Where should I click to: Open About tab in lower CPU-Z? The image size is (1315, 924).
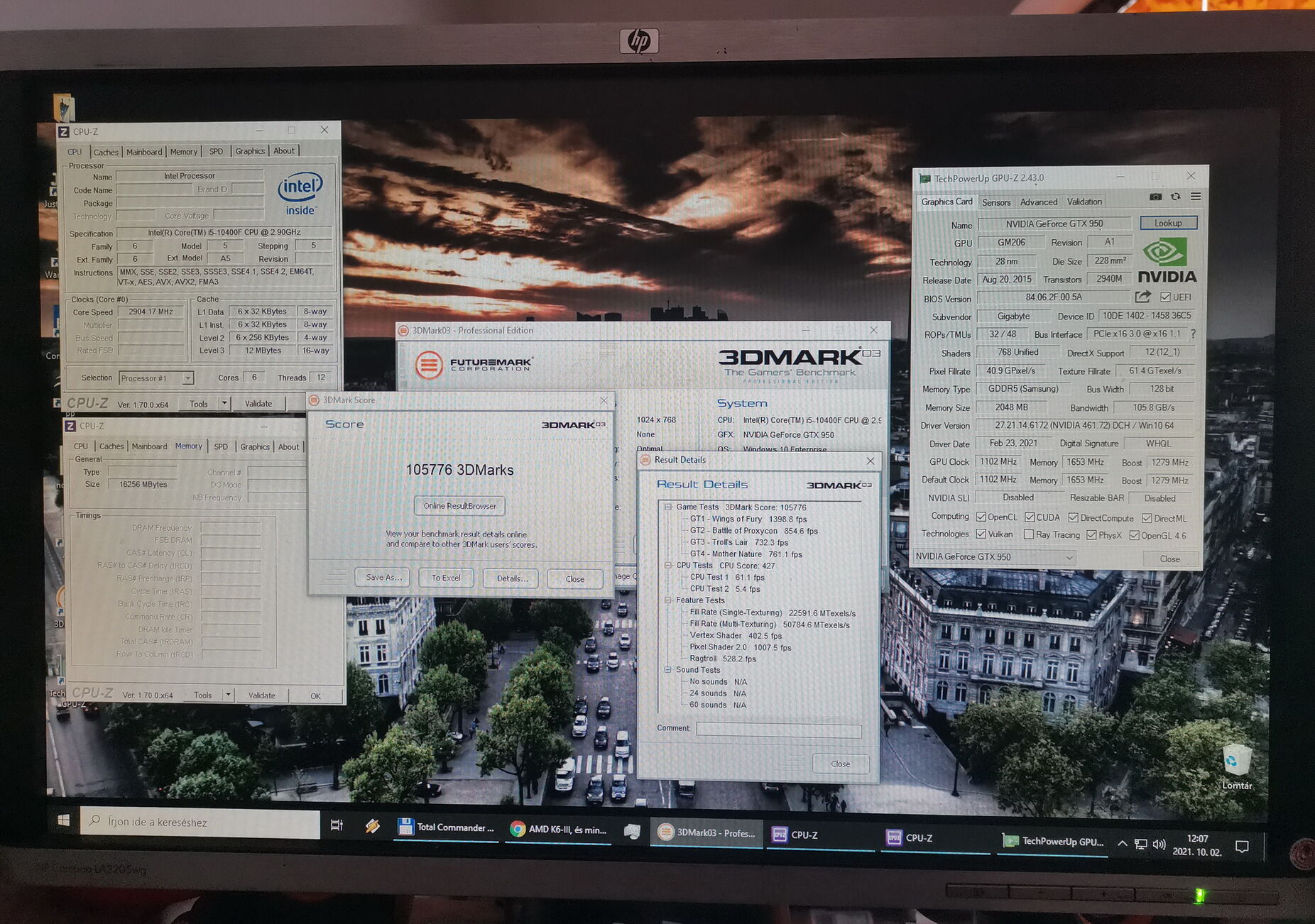point(288,446)
